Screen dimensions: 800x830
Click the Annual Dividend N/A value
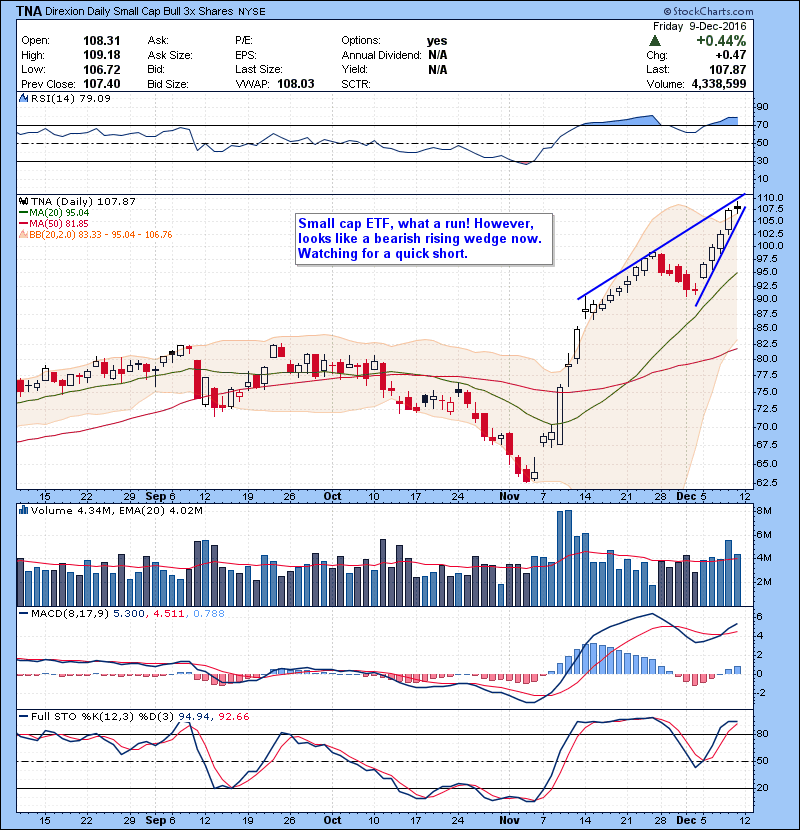click(437, 55)
